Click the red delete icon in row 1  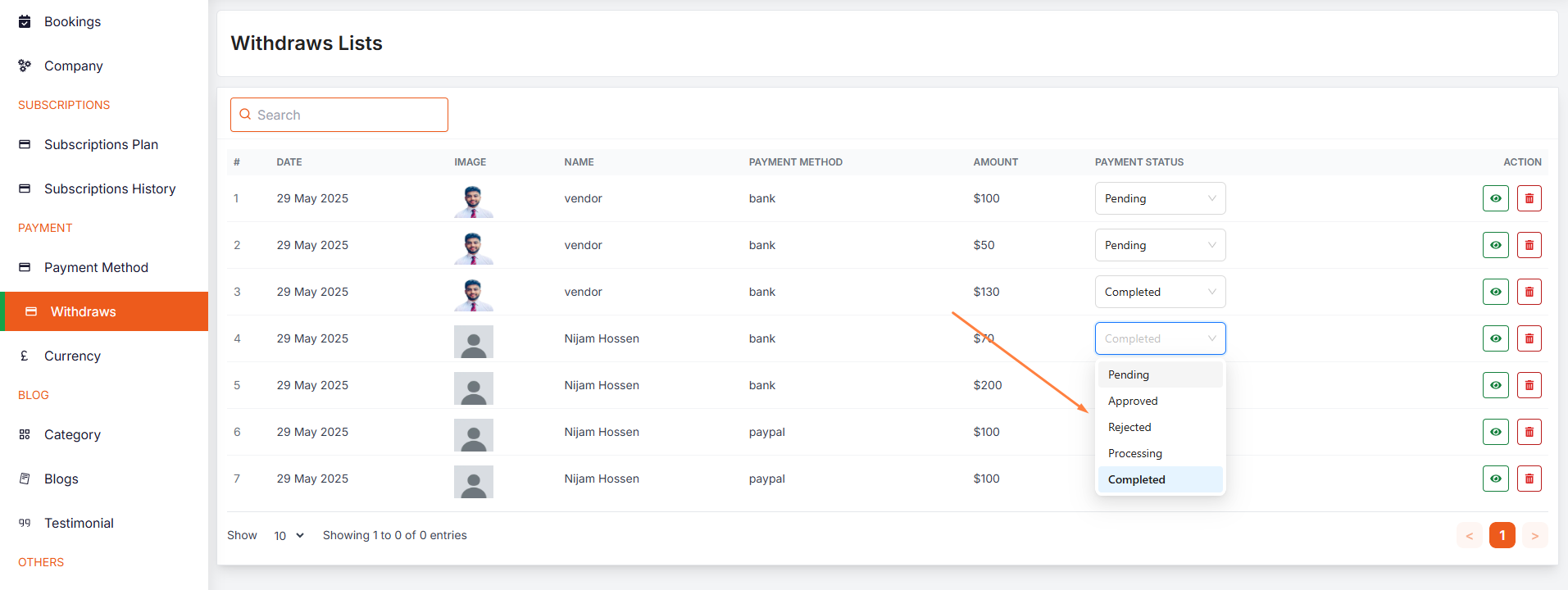coord(1529,198)
